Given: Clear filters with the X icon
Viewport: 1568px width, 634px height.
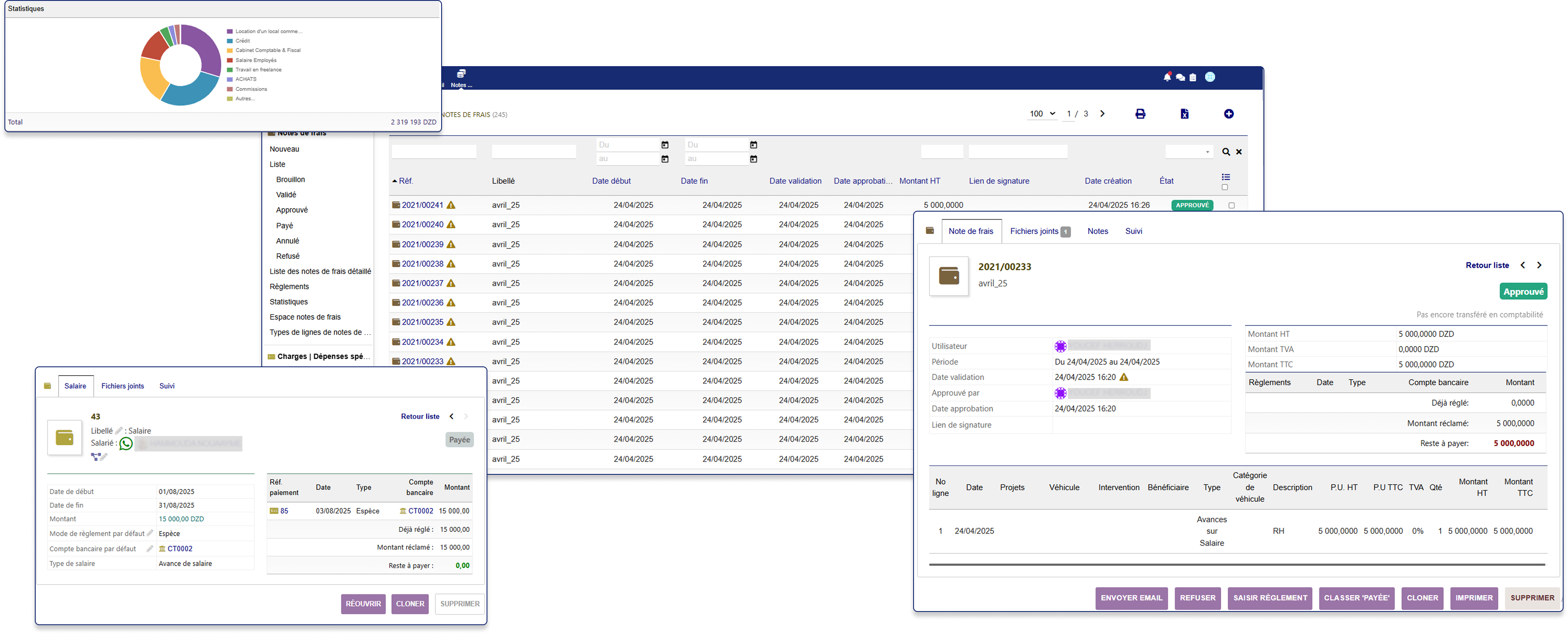Looking at the screenshot, I should tap(1239, 152).
